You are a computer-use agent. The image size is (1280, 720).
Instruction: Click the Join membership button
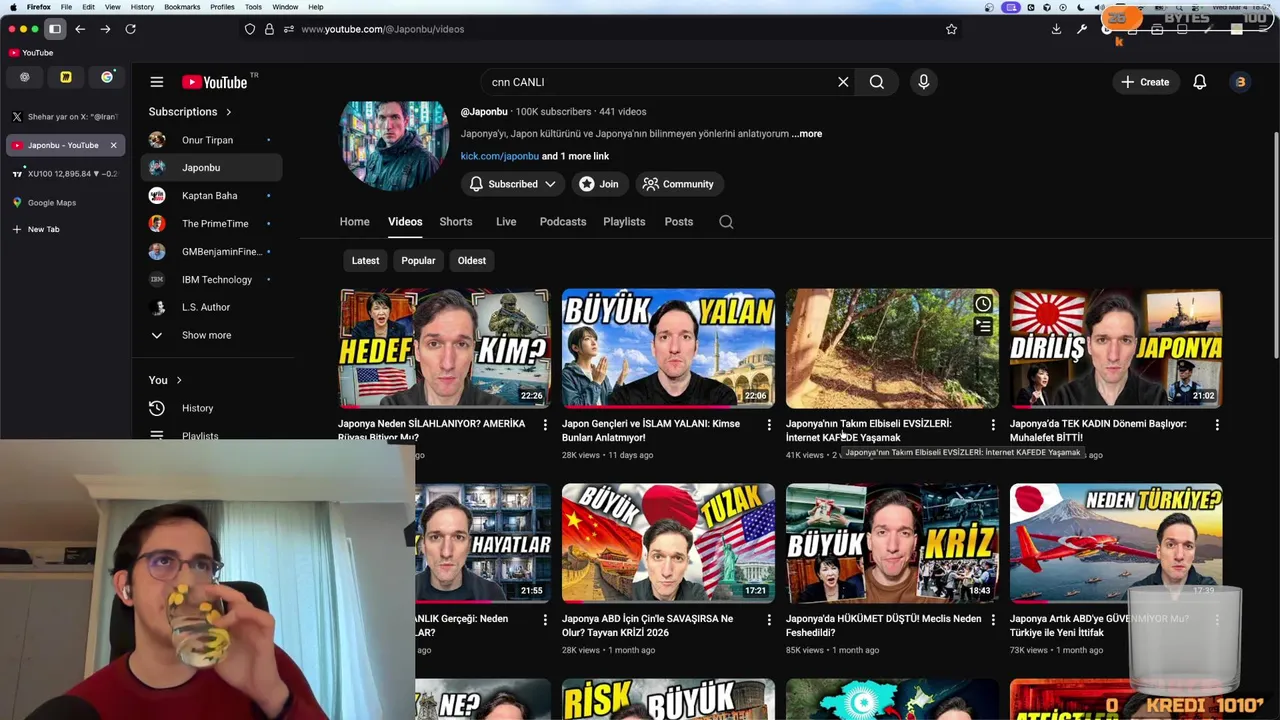598,184
